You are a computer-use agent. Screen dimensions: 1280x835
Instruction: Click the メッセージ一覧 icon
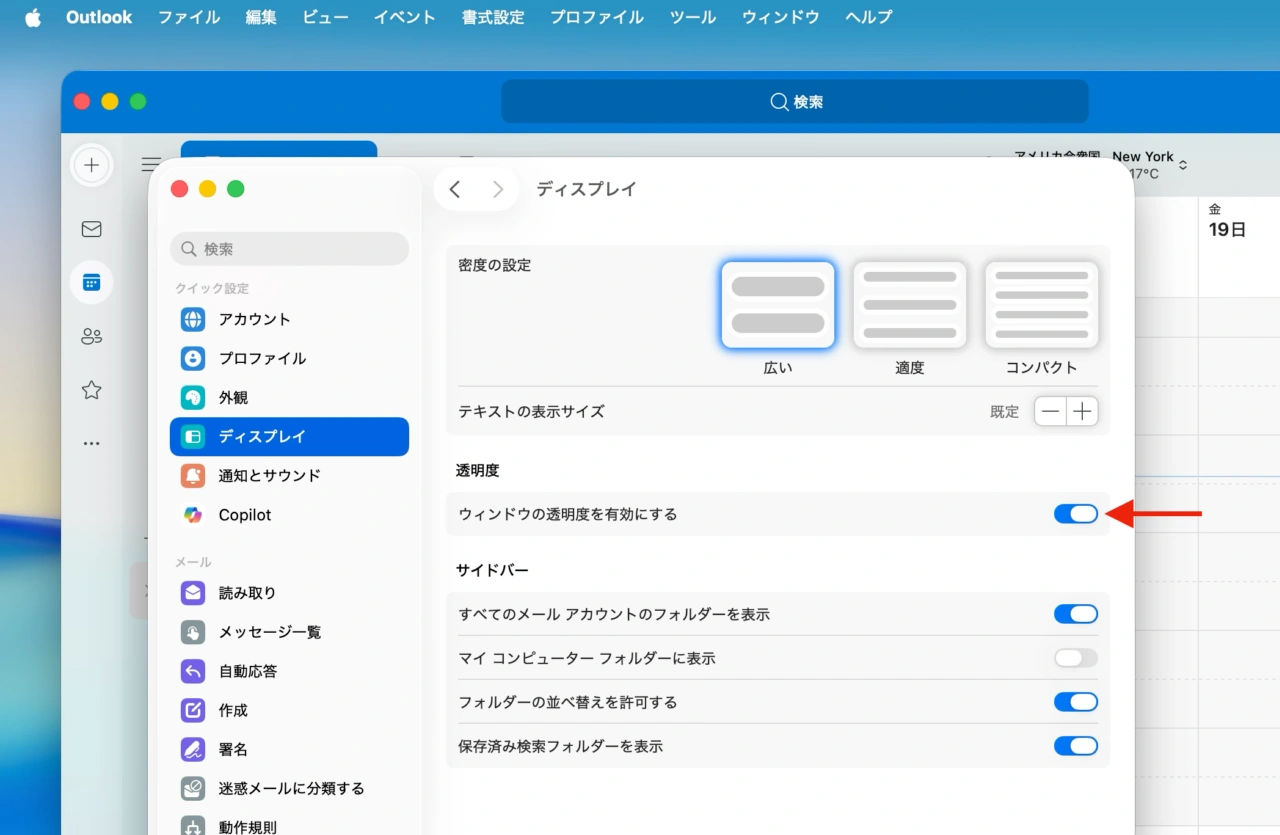point(193,632)
